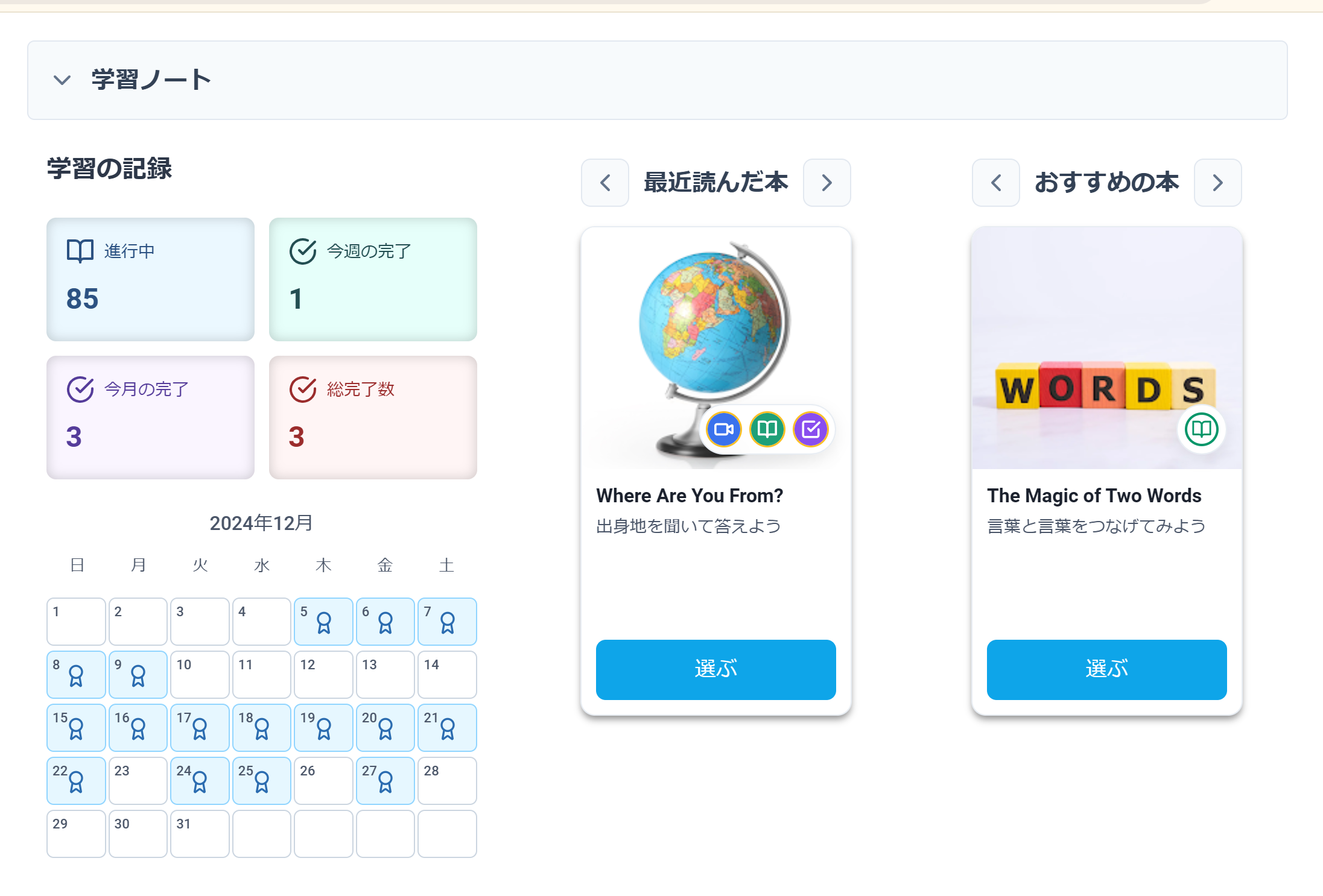Collapse the 学習ノート section chevron
The width and height of the screenshot is (1323, 896).
pyautogui.click(x=62, y=80)
